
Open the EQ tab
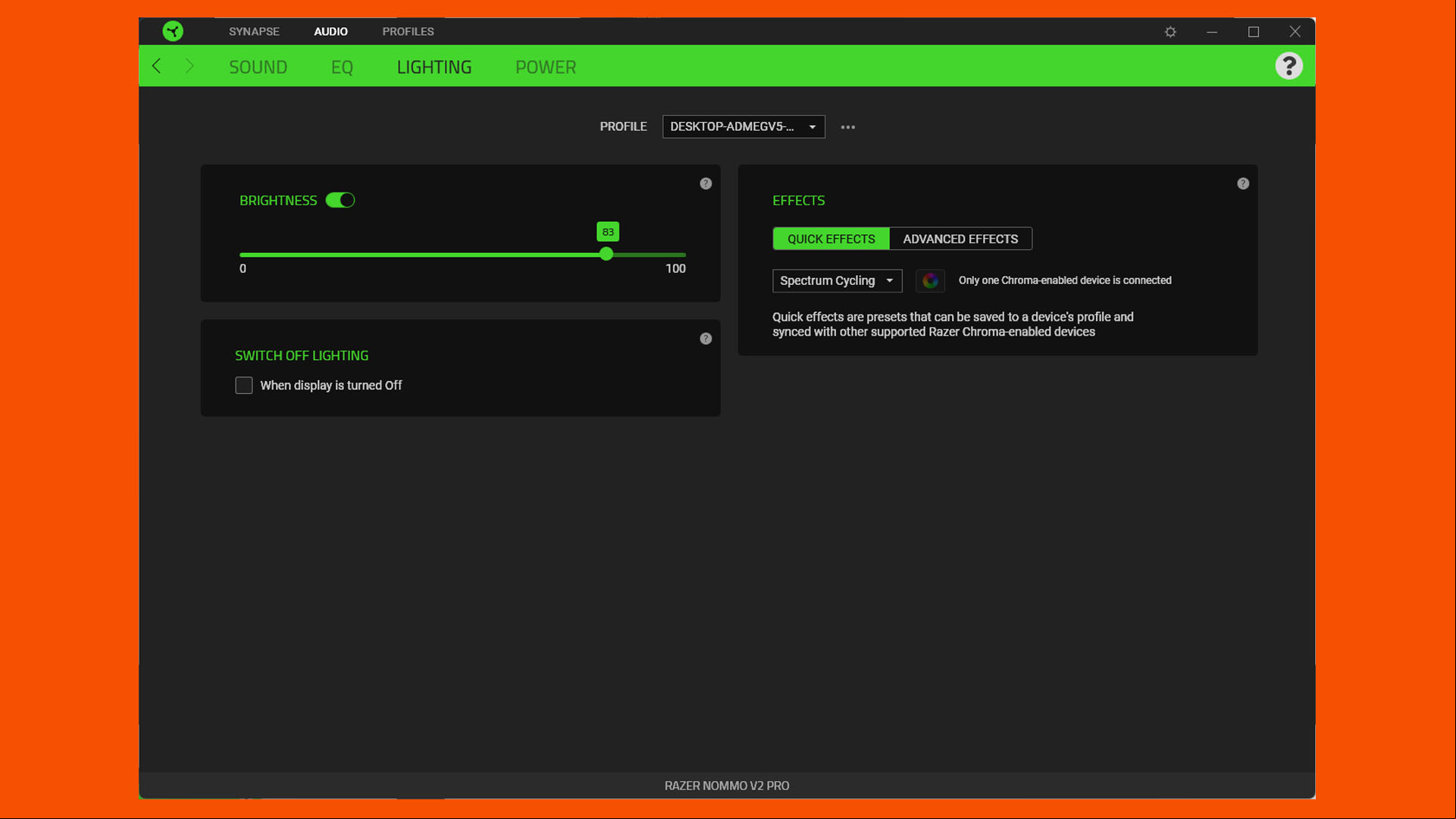tap(342, 67)
